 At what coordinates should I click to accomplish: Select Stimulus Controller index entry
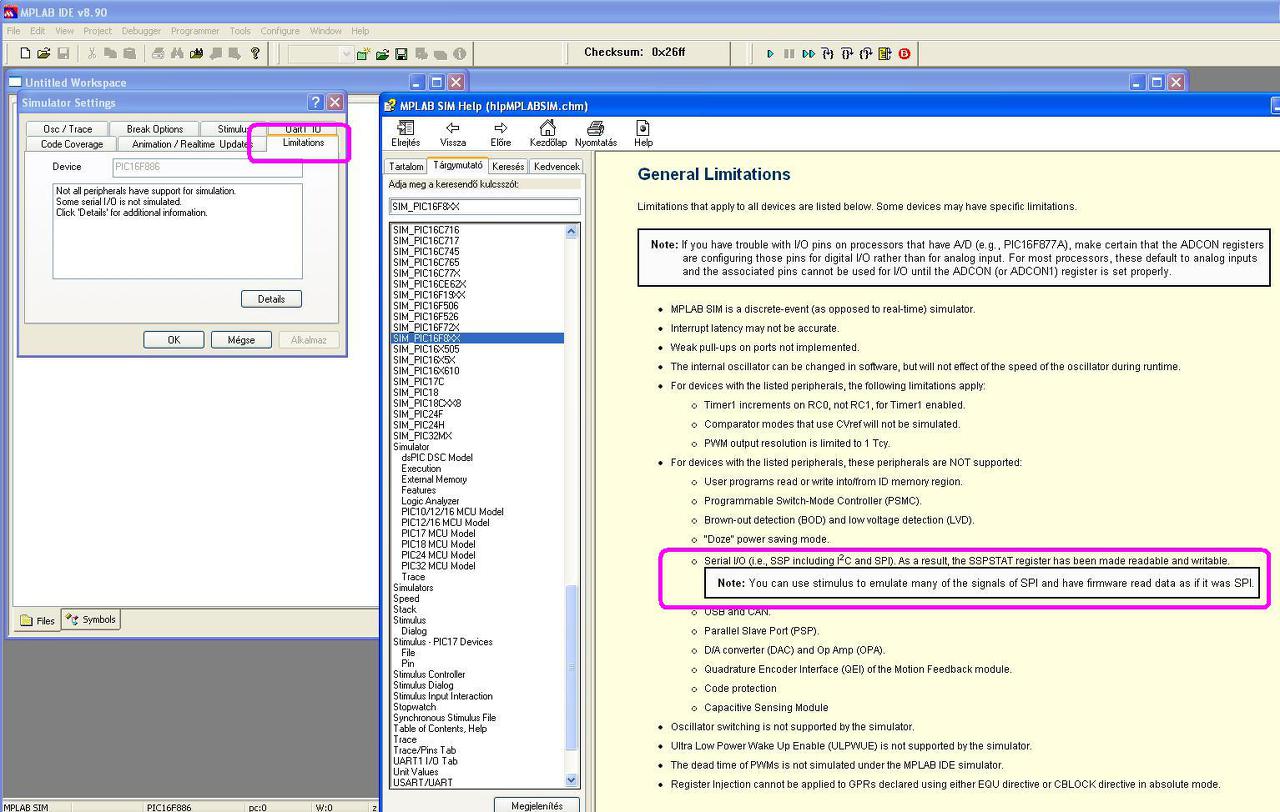coord(429,675)
